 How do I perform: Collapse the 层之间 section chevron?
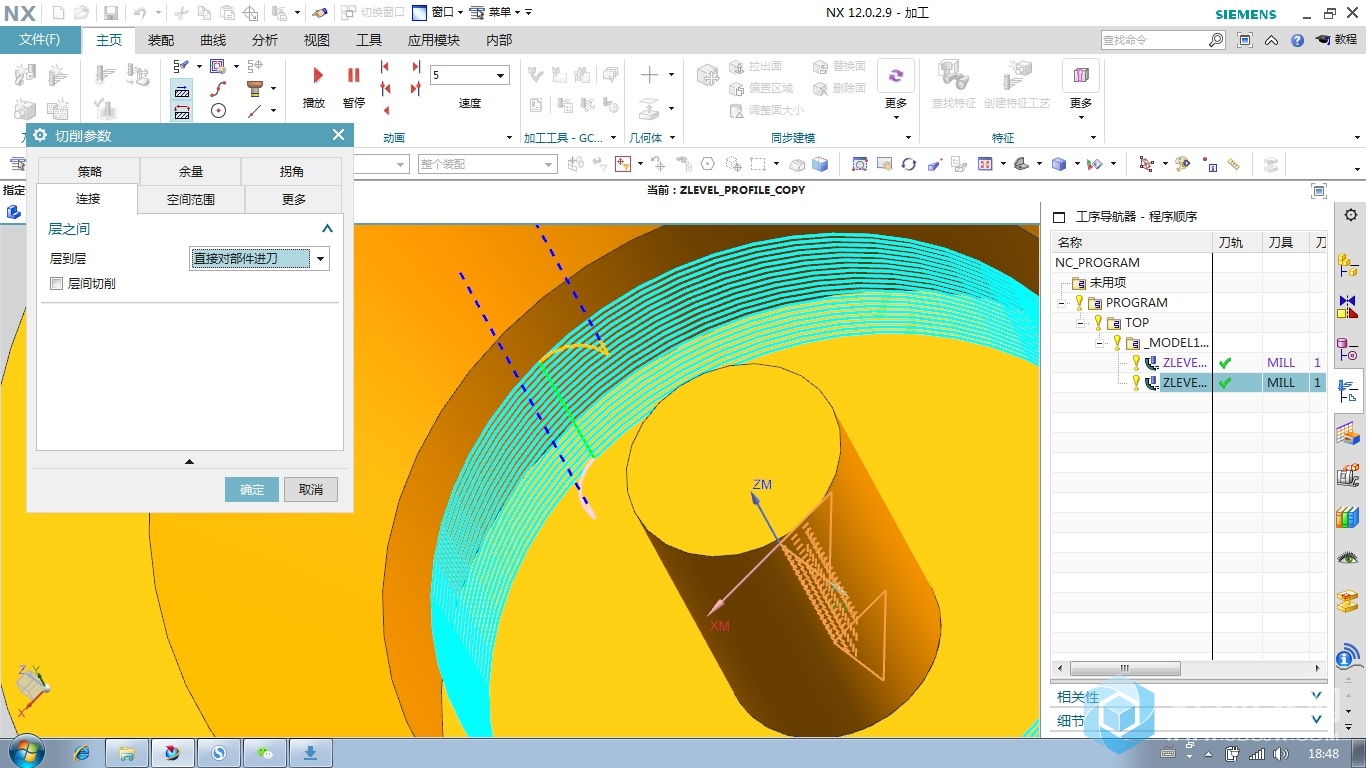tap(327, 229)
